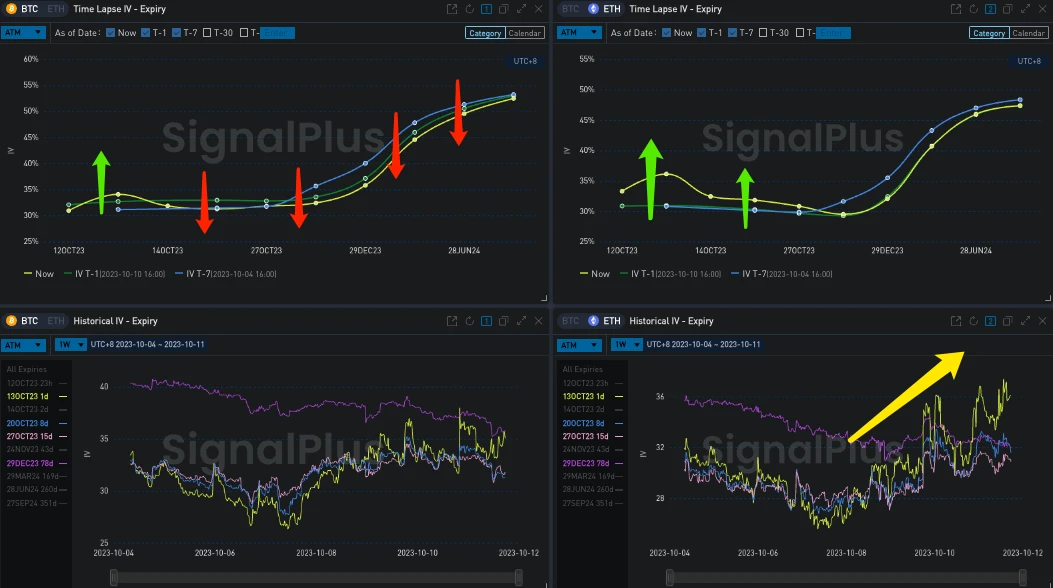Click the time range slider below BTC Historical IV
The width and height of the screenshot is (1053, 588).
[315, 577]
